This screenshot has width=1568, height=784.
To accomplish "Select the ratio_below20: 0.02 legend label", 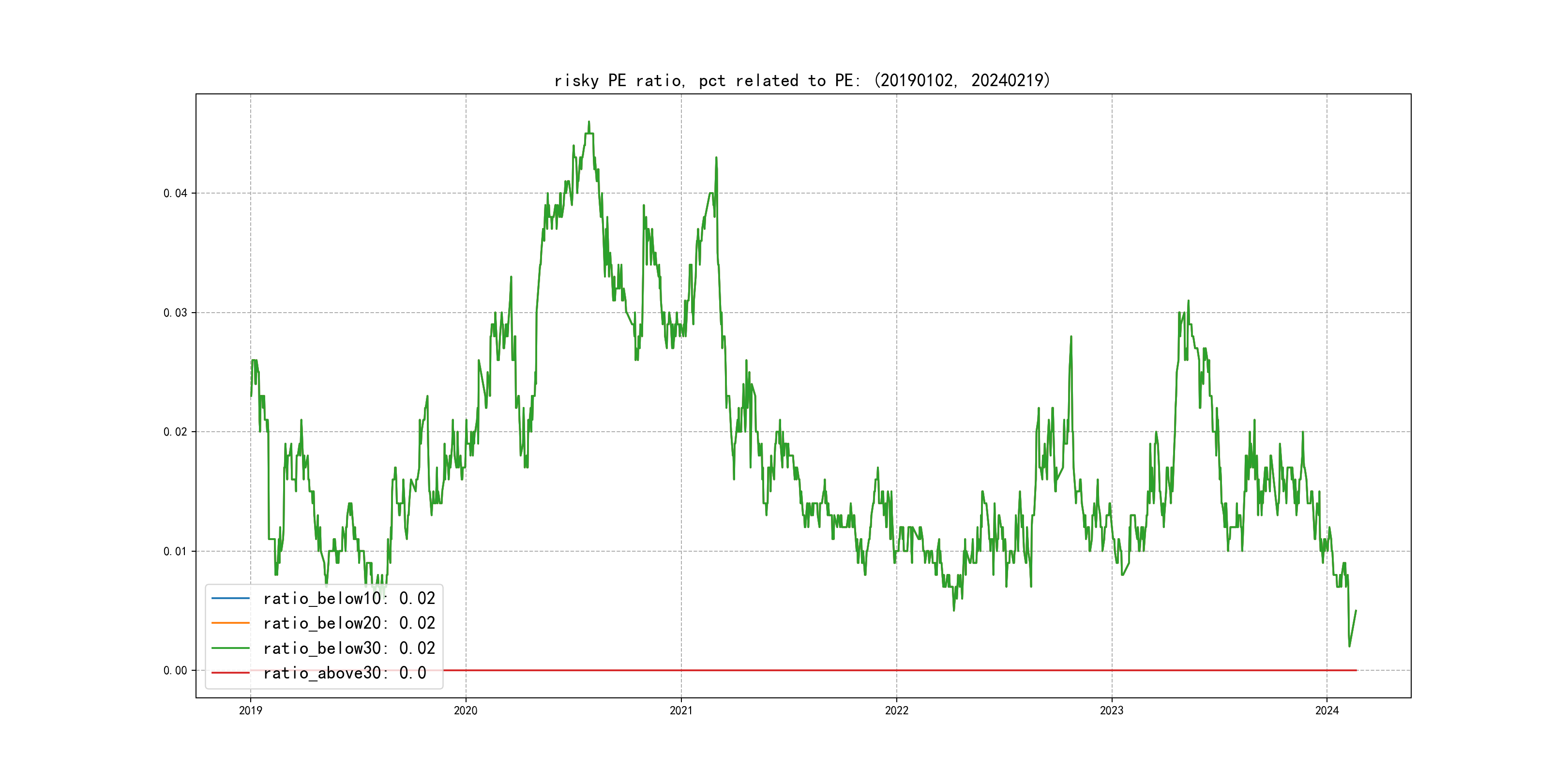I will 349,623.
